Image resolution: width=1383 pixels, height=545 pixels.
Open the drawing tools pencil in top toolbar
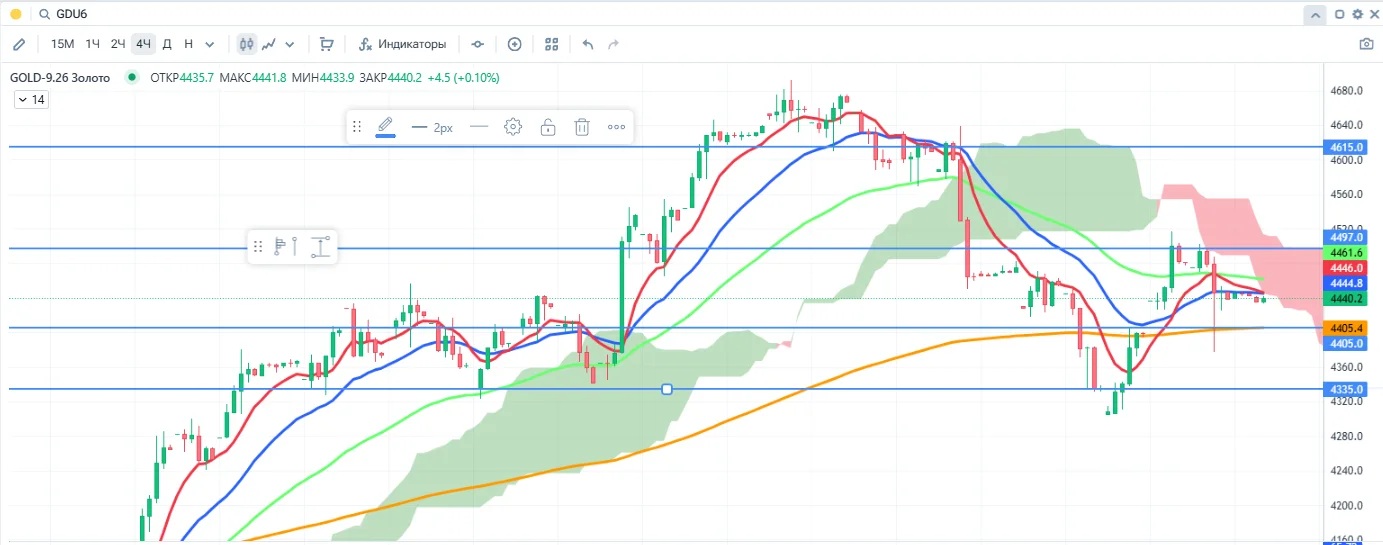coord(19,44)
